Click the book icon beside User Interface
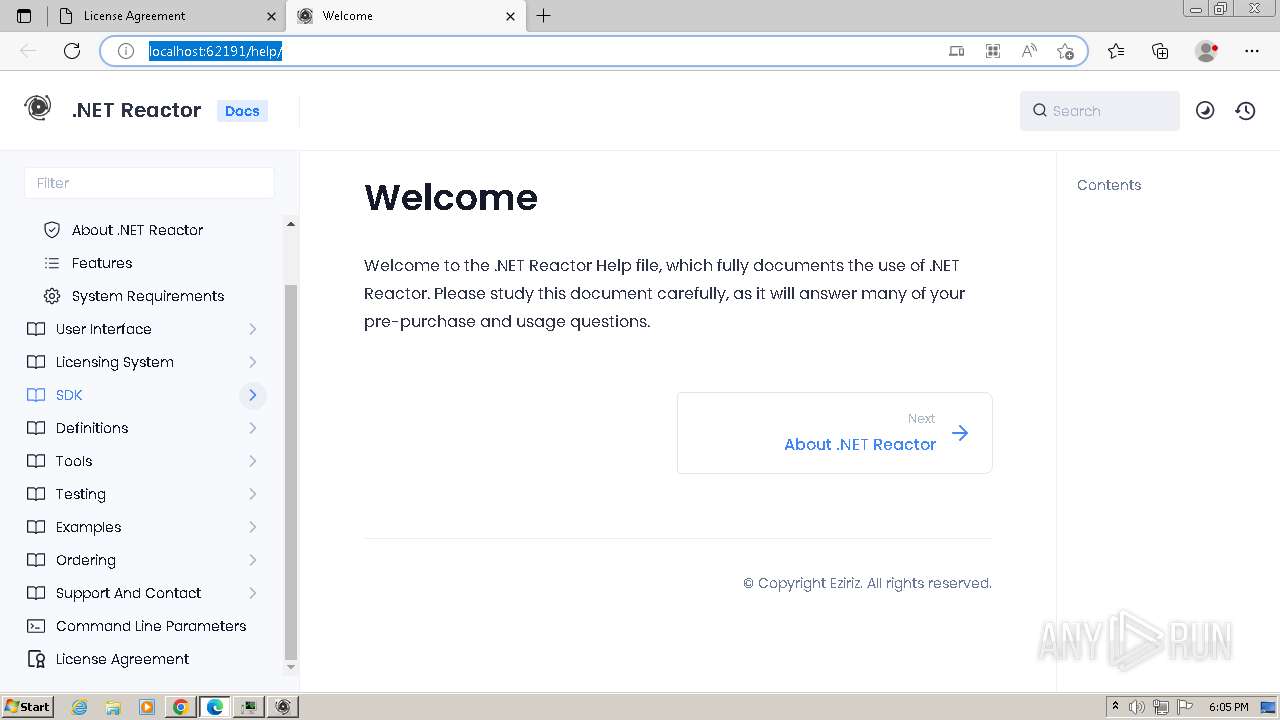 36,329
